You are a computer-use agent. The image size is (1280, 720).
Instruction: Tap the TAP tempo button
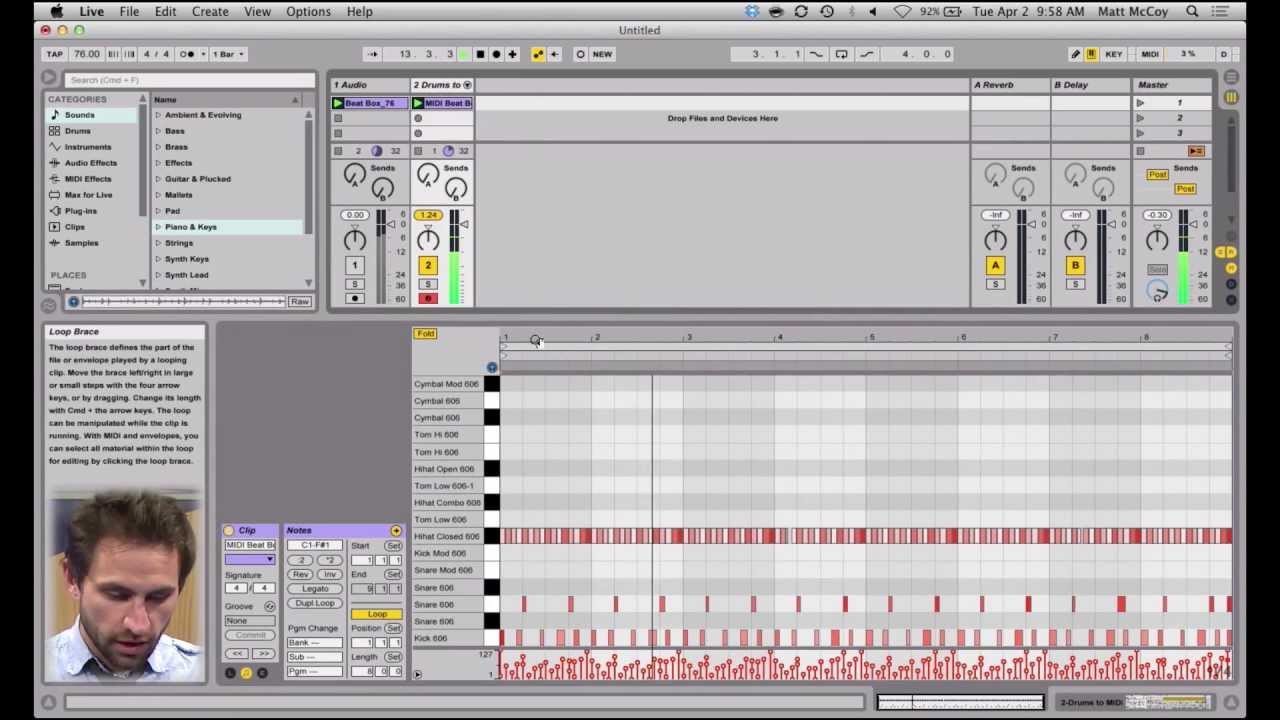tap(55, 54)
